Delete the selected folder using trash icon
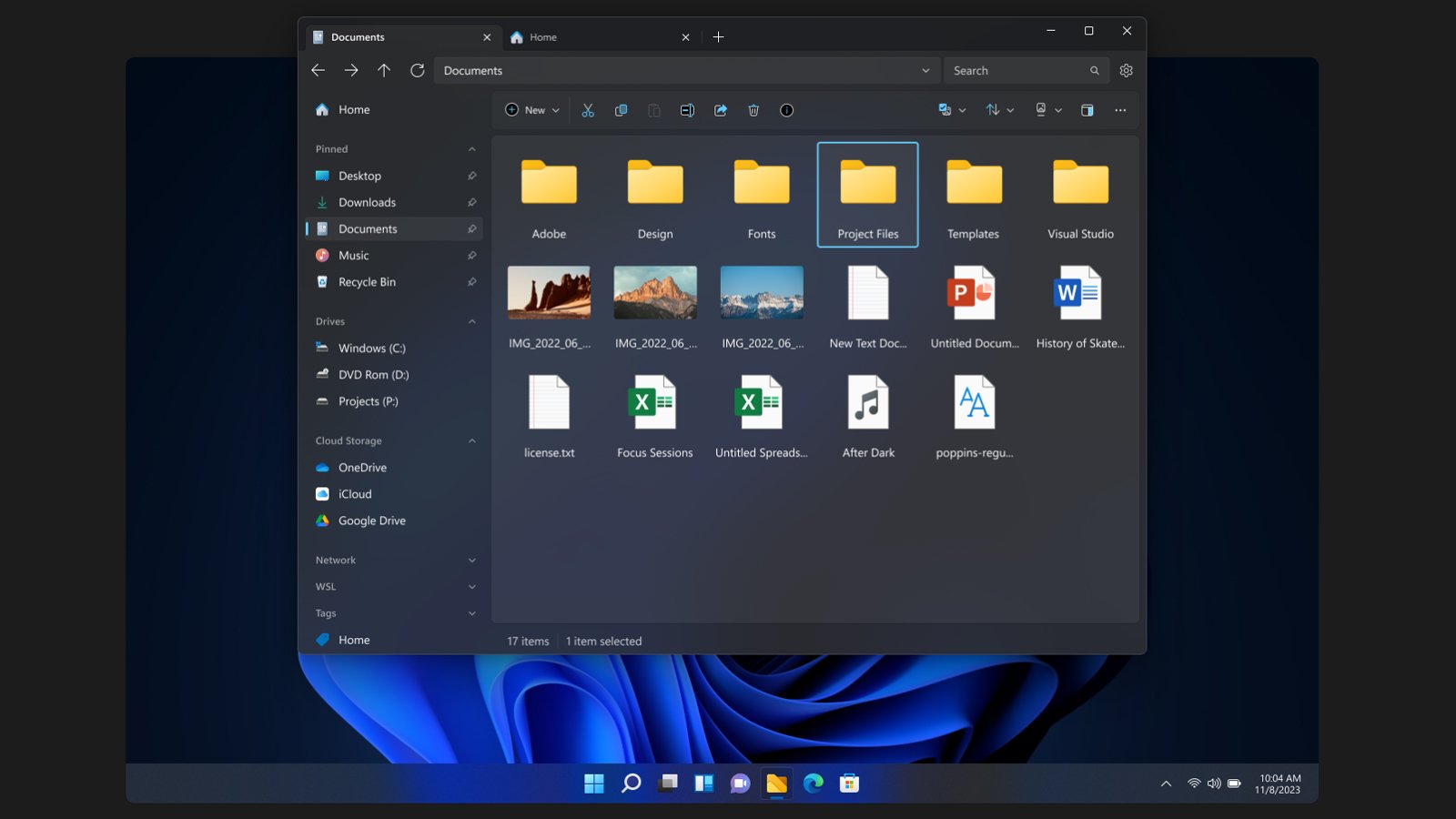Screen dimensions: 1456x819 tap(753, 109)
